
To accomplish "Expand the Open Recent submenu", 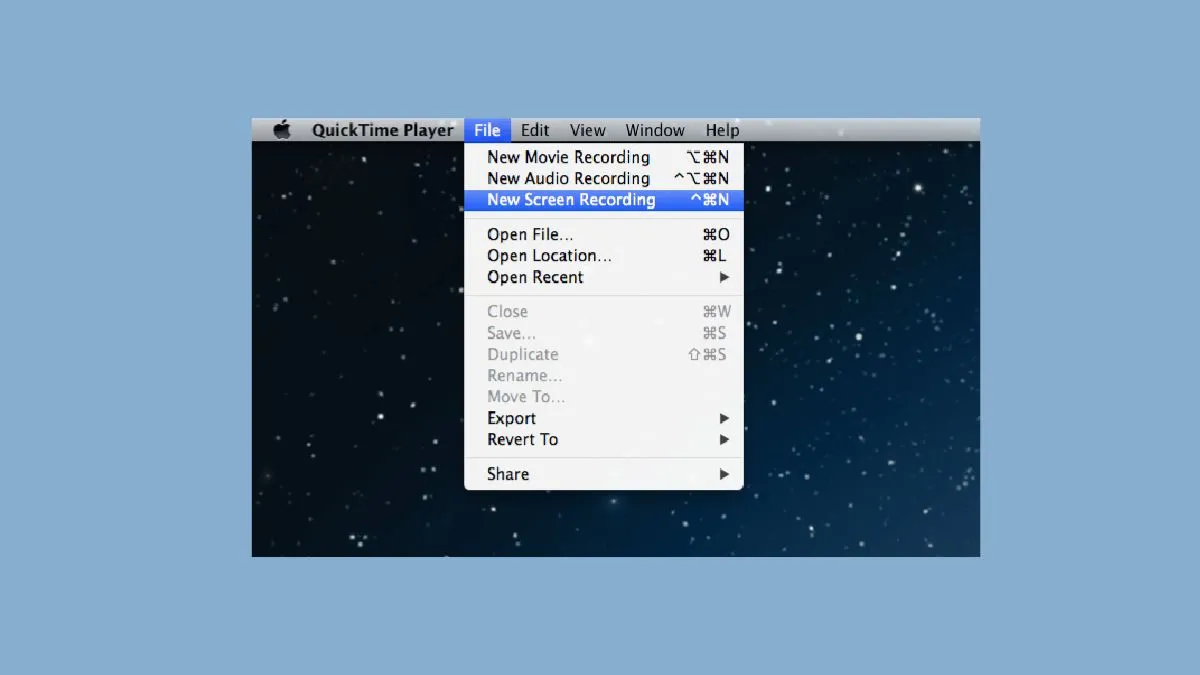I will pyautogui.click(x=535, y=277).
